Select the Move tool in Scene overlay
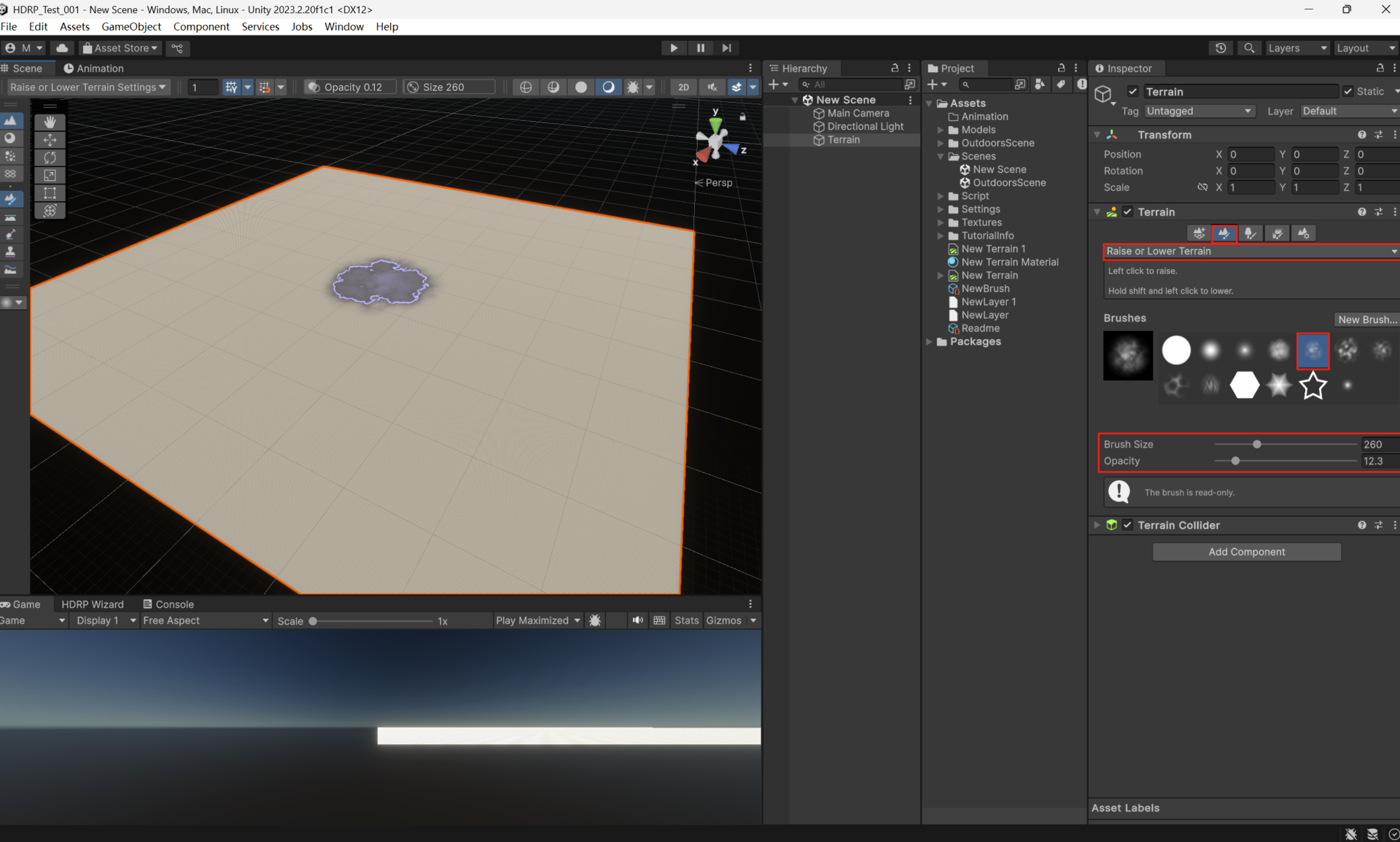The height and width of the screenshot is (842, 1400). 50,139
